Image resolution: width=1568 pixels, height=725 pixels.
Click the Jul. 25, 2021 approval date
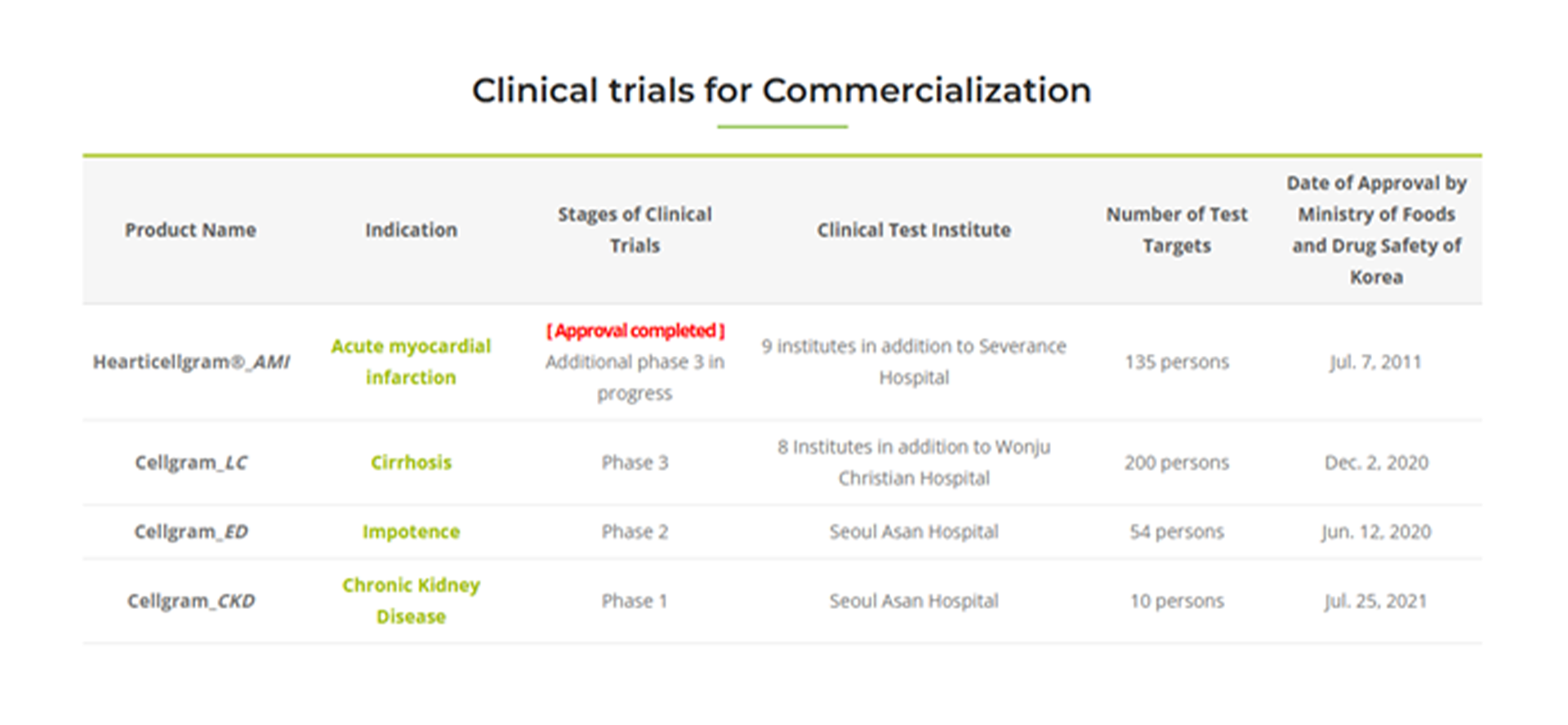pos(1376,602)
